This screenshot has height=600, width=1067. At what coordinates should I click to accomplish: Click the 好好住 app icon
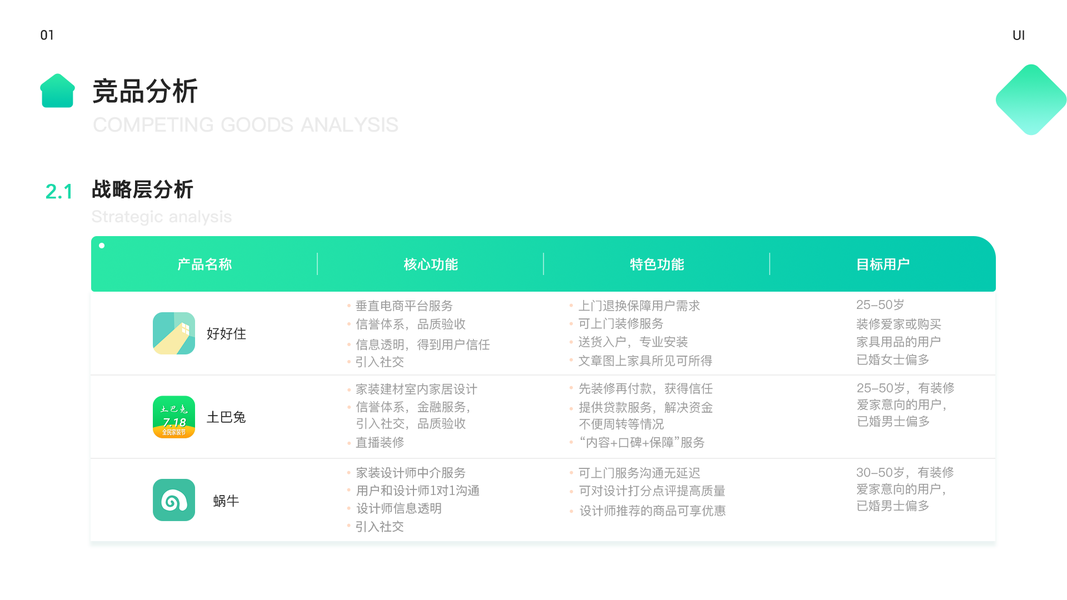click(174, 333)
